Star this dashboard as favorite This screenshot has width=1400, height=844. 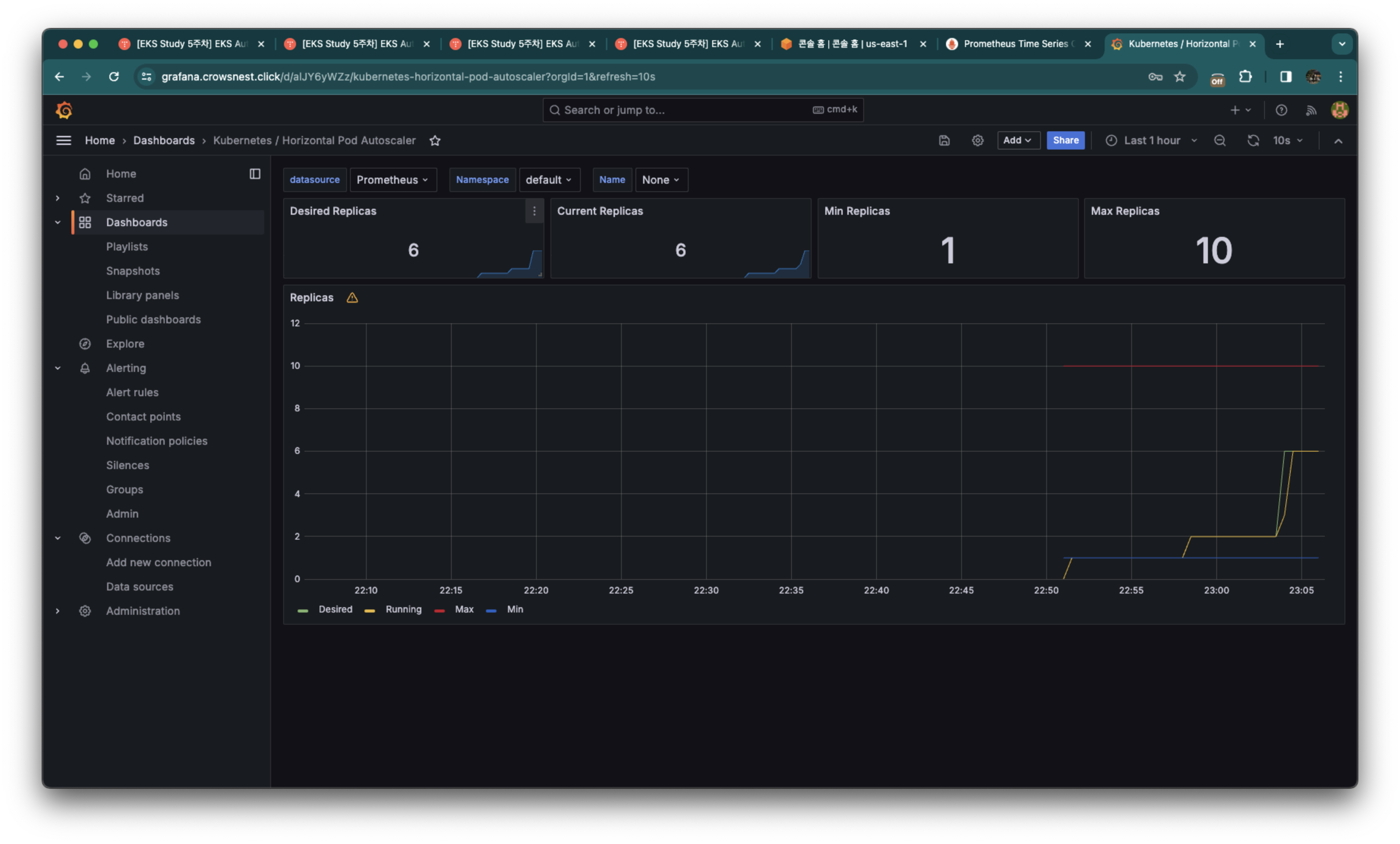coord(435,140)
